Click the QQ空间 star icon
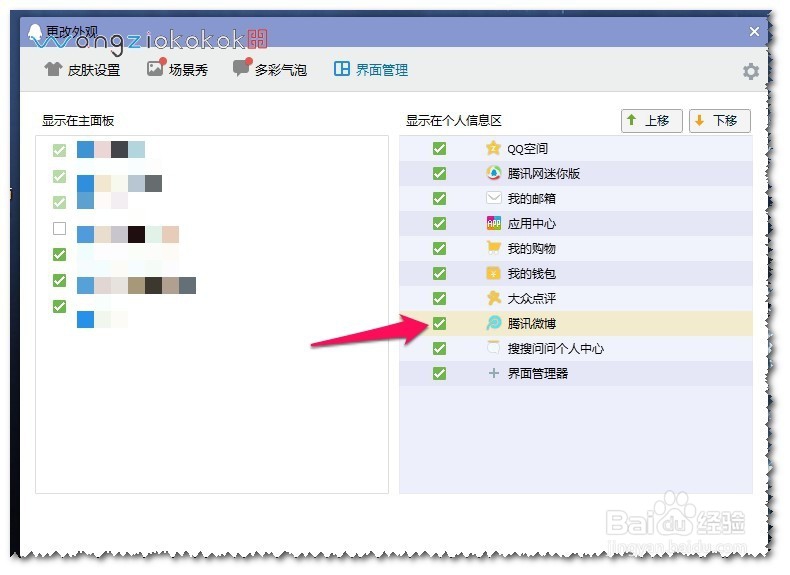Screen dimensions: 790x575 click(x=493, y=148)
